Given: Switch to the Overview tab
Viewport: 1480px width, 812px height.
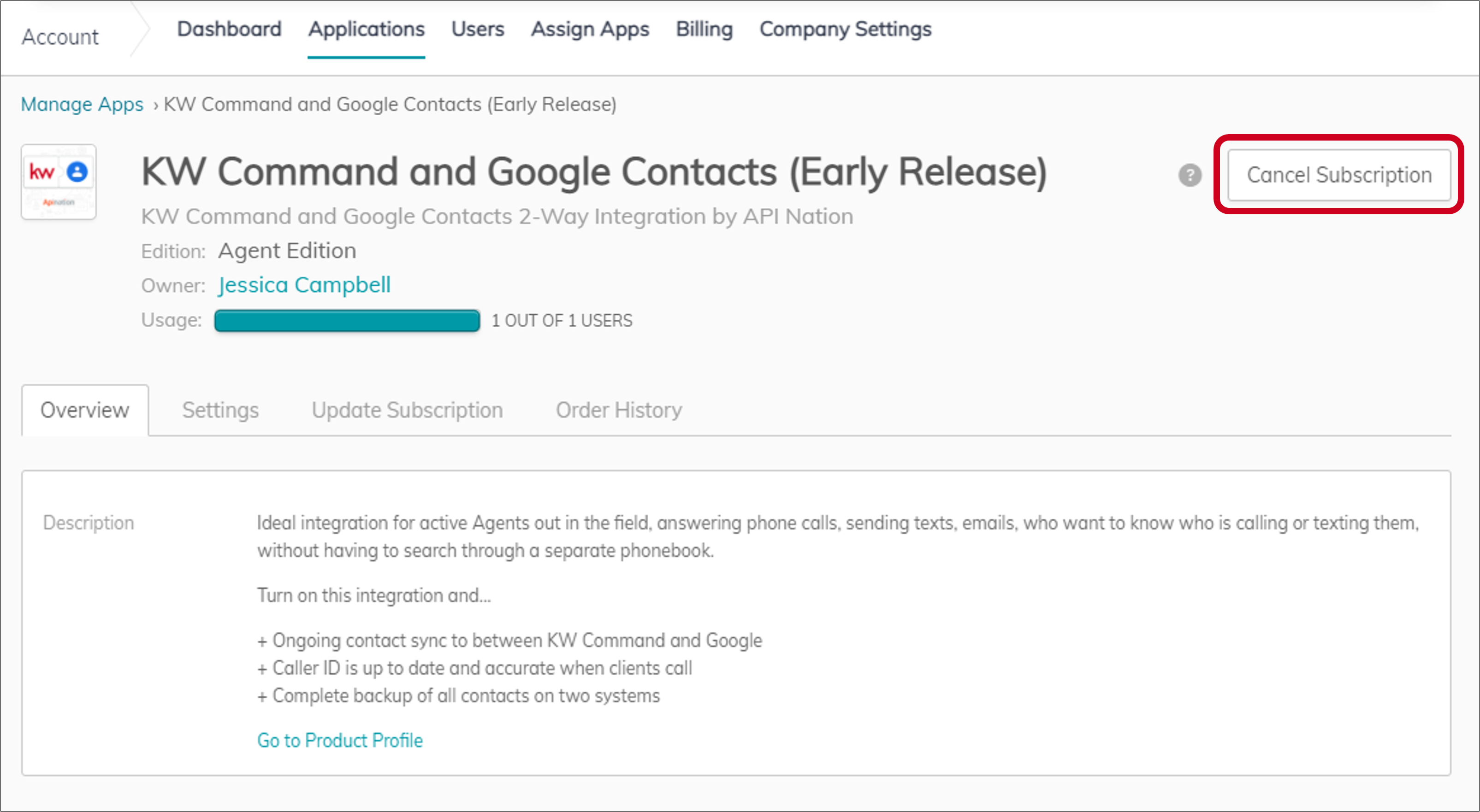Looking at the screenshot, I should [85, 410].
